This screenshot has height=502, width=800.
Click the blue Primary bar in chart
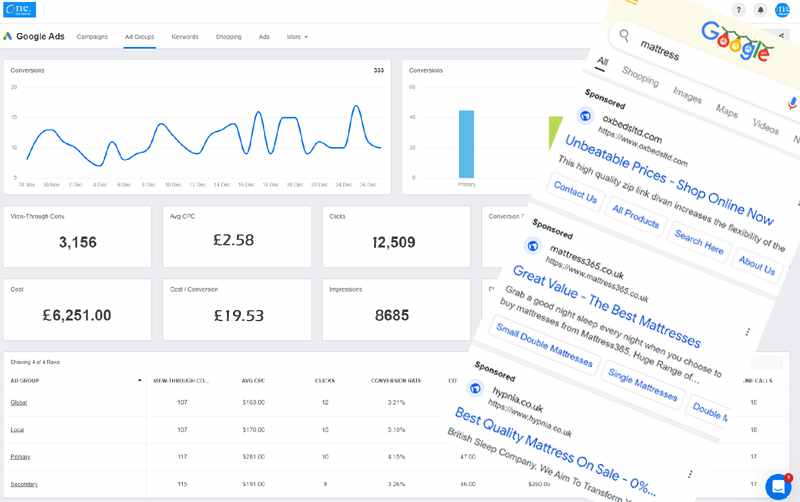pyautogui.click(x=466, y=144)
